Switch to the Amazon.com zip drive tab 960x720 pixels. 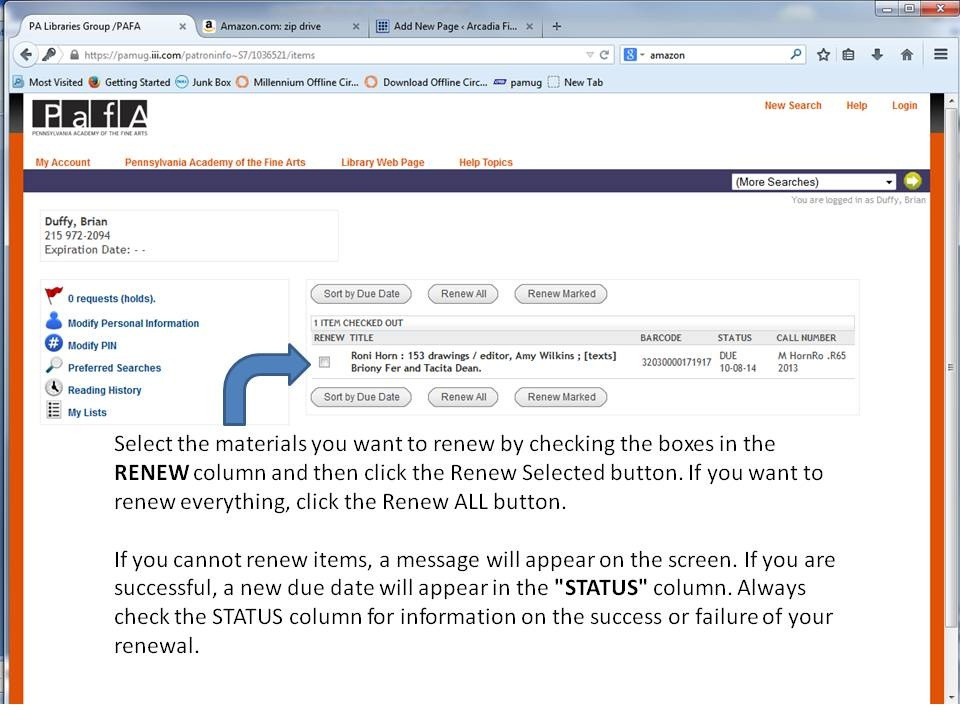click(271, 27)
